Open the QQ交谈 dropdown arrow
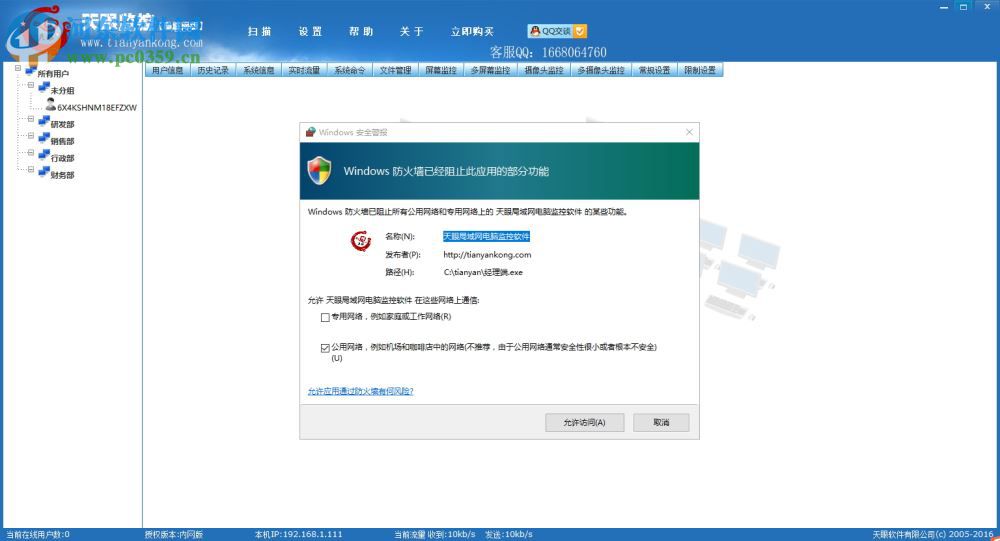 coord(580,31)
